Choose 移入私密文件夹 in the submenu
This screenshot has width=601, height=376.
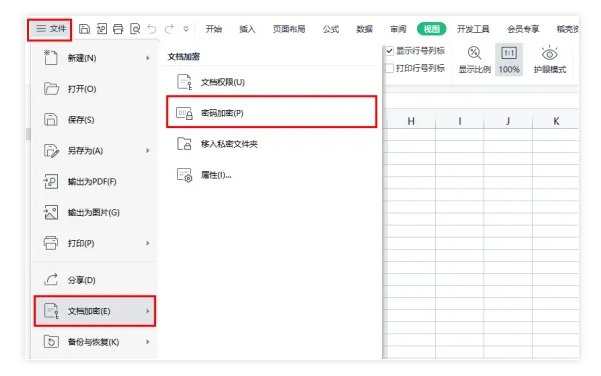(271, 144)
